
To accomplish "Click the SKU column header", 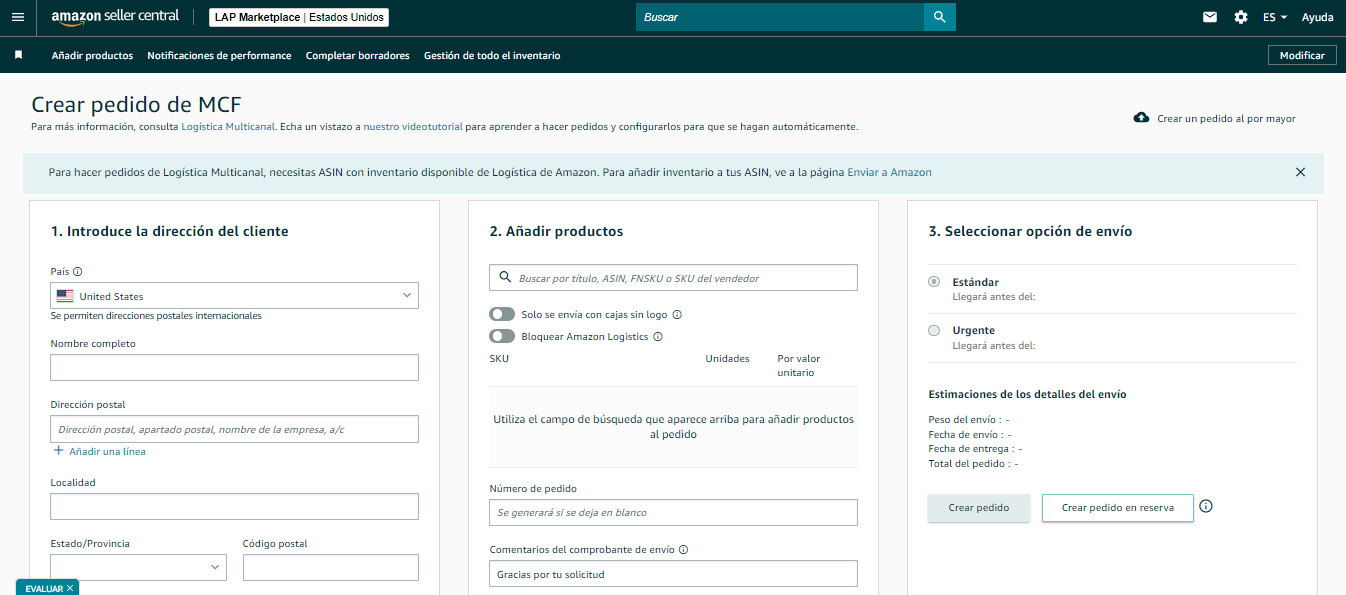I will pyautogui.click(x=499, y=358).
